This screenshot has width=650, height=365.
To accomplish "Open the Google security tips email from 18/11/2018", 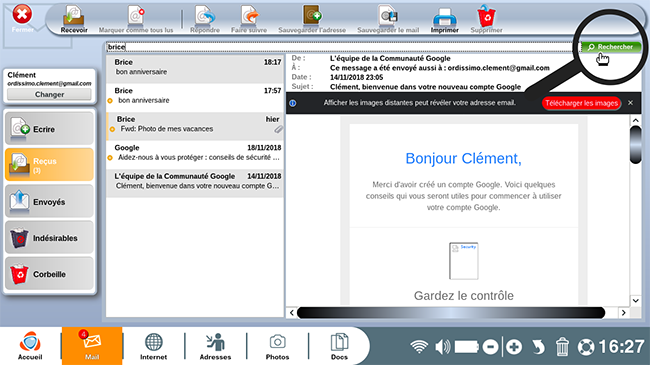I will (x=195, y=154).
